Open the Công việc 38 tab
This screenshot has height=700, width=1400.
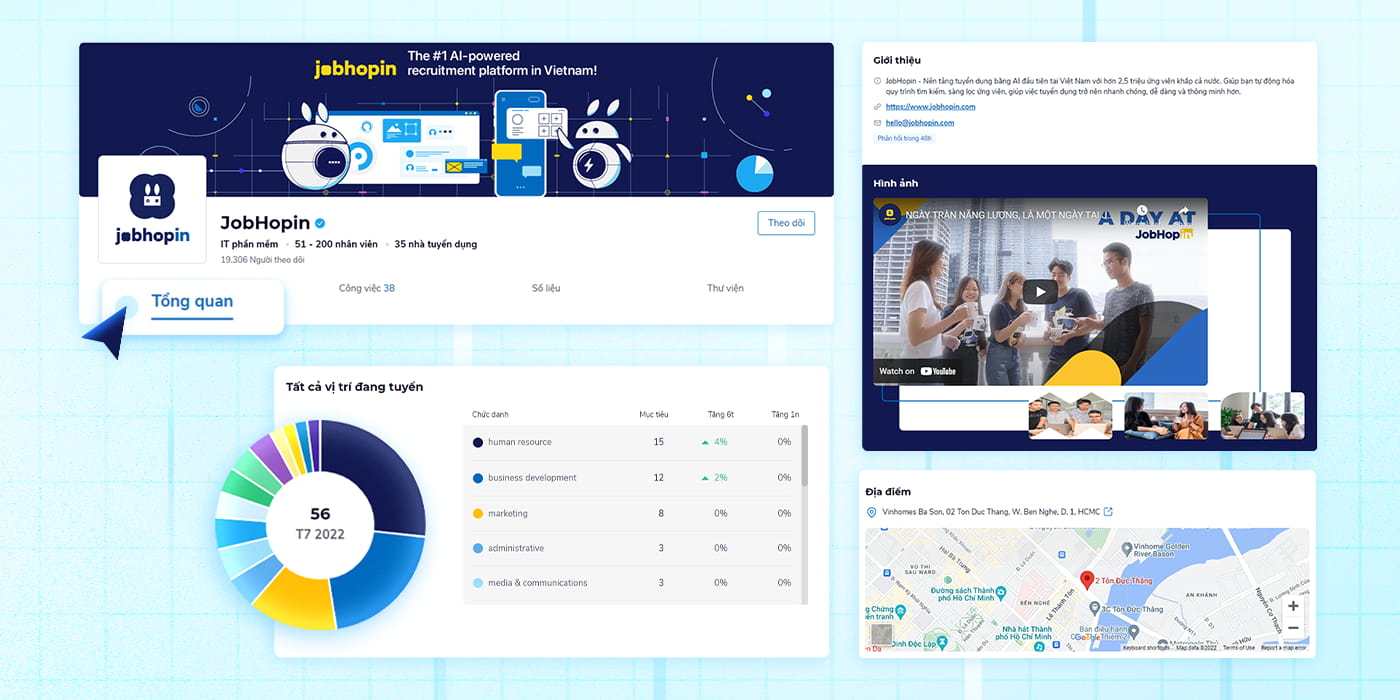367,288
